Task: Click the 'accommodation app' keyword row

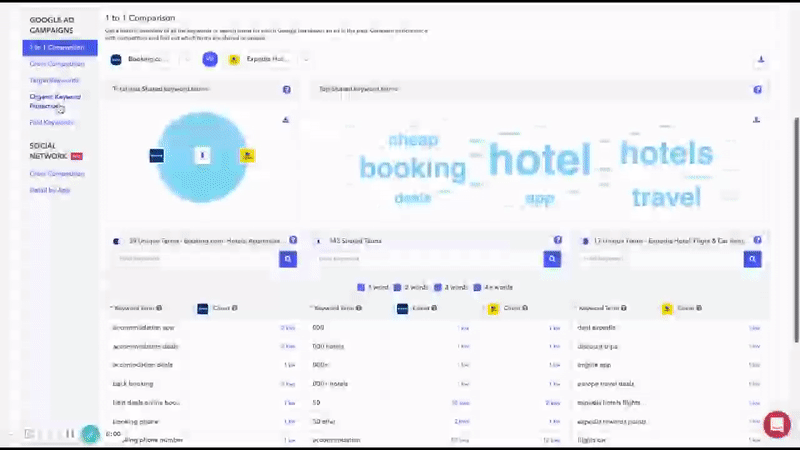Action: tap(203, 328)
